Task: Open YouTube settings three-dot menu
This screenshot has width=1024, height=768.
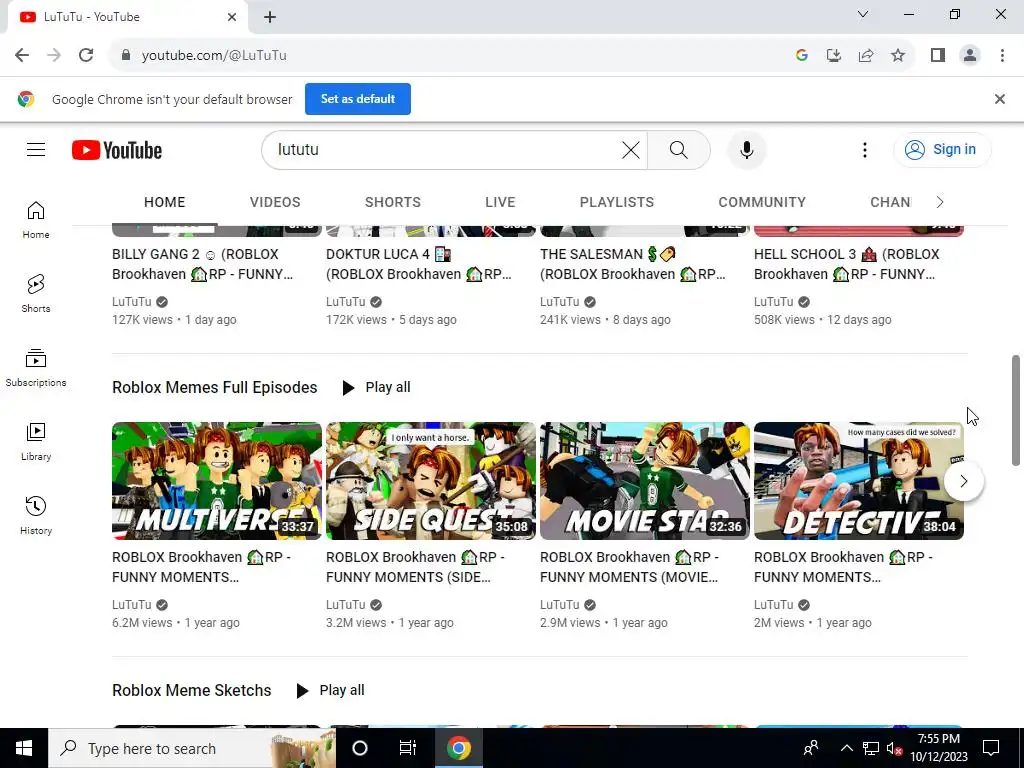Action: pyautogui.click(x=865, y=150)
